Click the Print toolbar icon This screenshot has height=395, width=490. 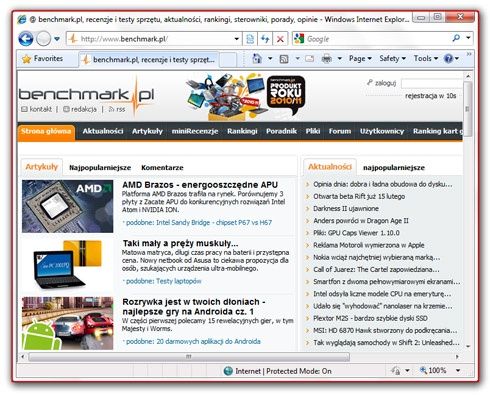tap(327, 59)
